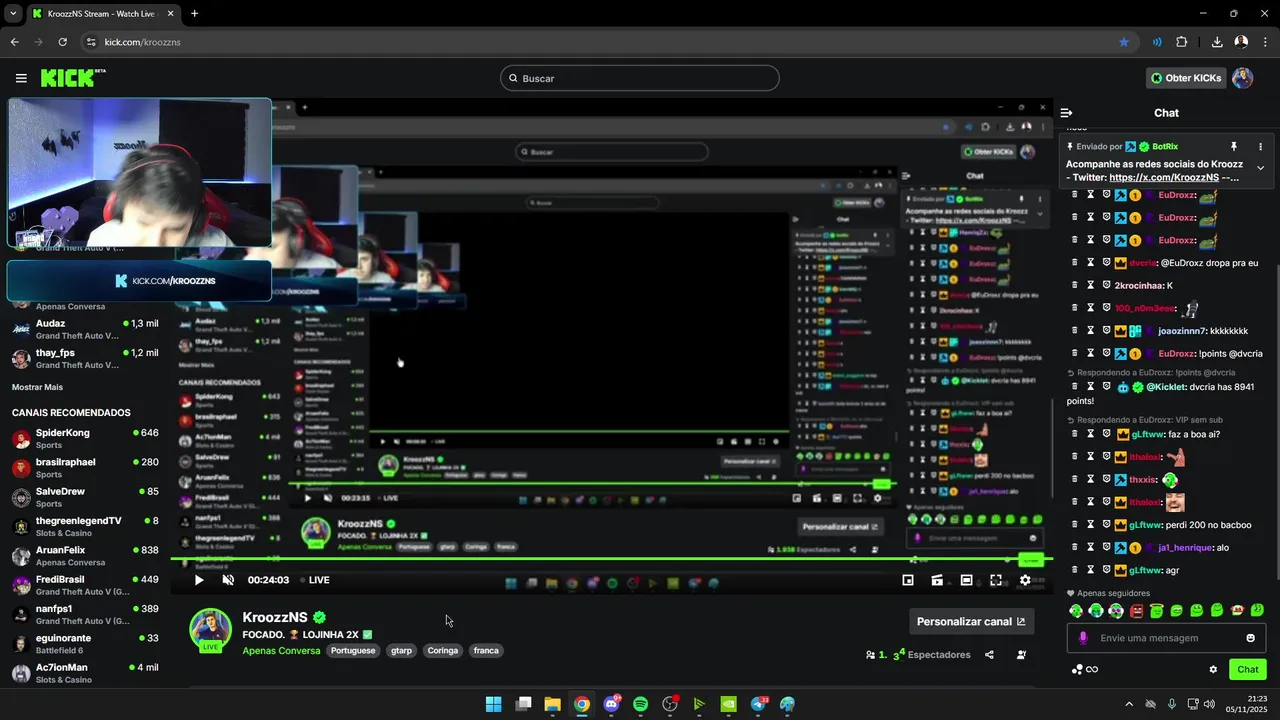The image size is (1280, 720).
Task: Open FrediBrasil recommended channel
Action: point(85,585)
